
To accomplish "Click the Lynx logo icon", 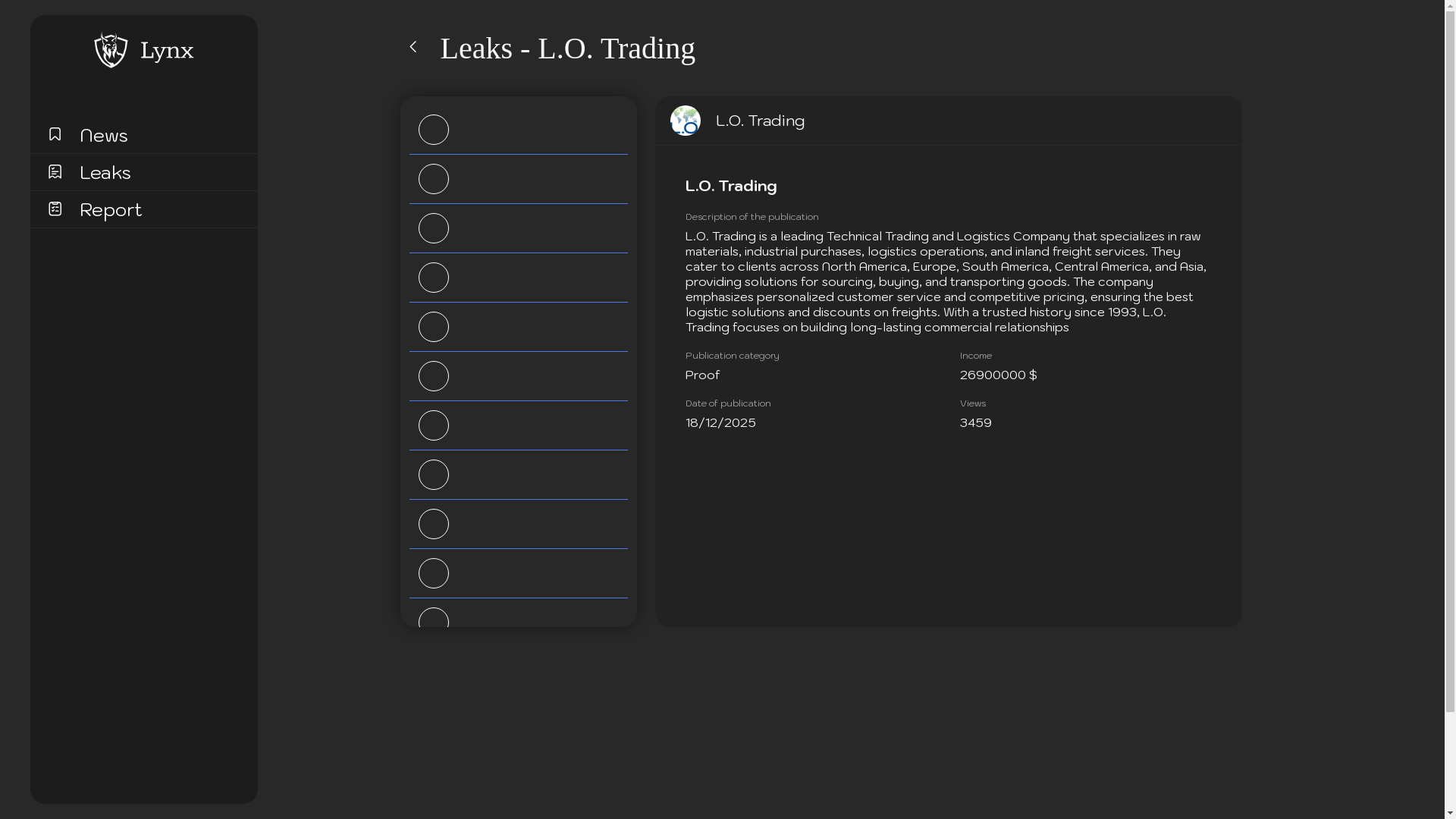I will coord(111,50).
